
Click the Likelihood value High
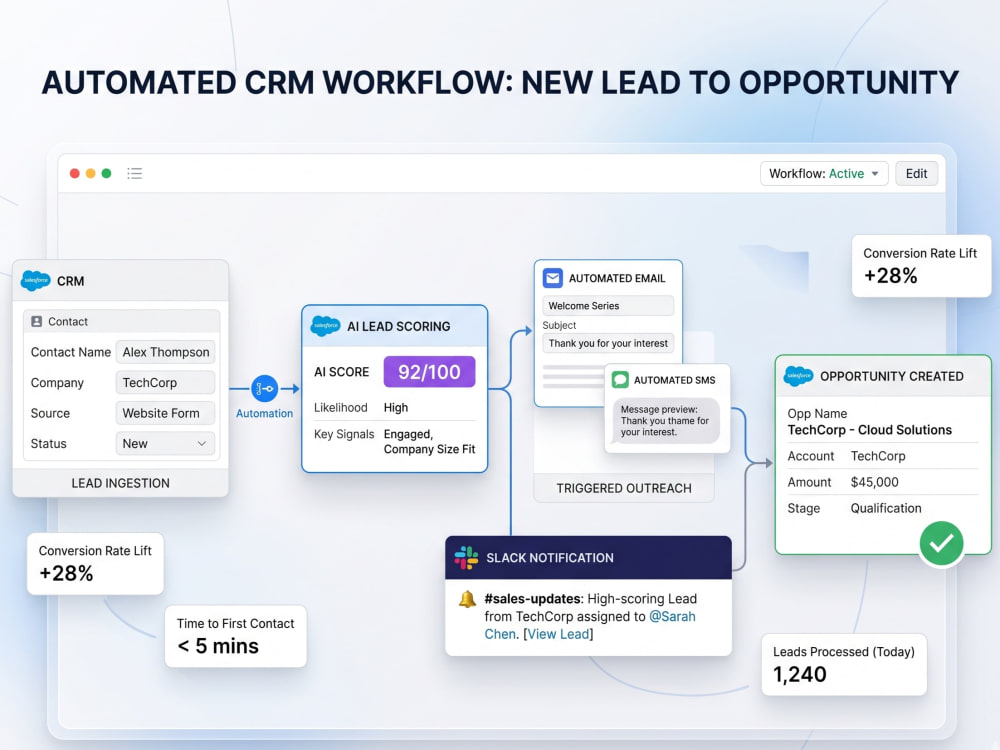coord(395,408)
